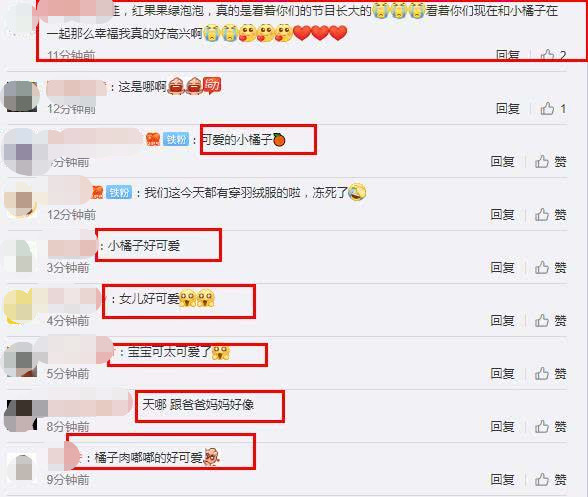This screenshot has height=497, width=588.
Task: Click the 铁粉 badge on 羽绒服 comment
Action: point(119,193)
